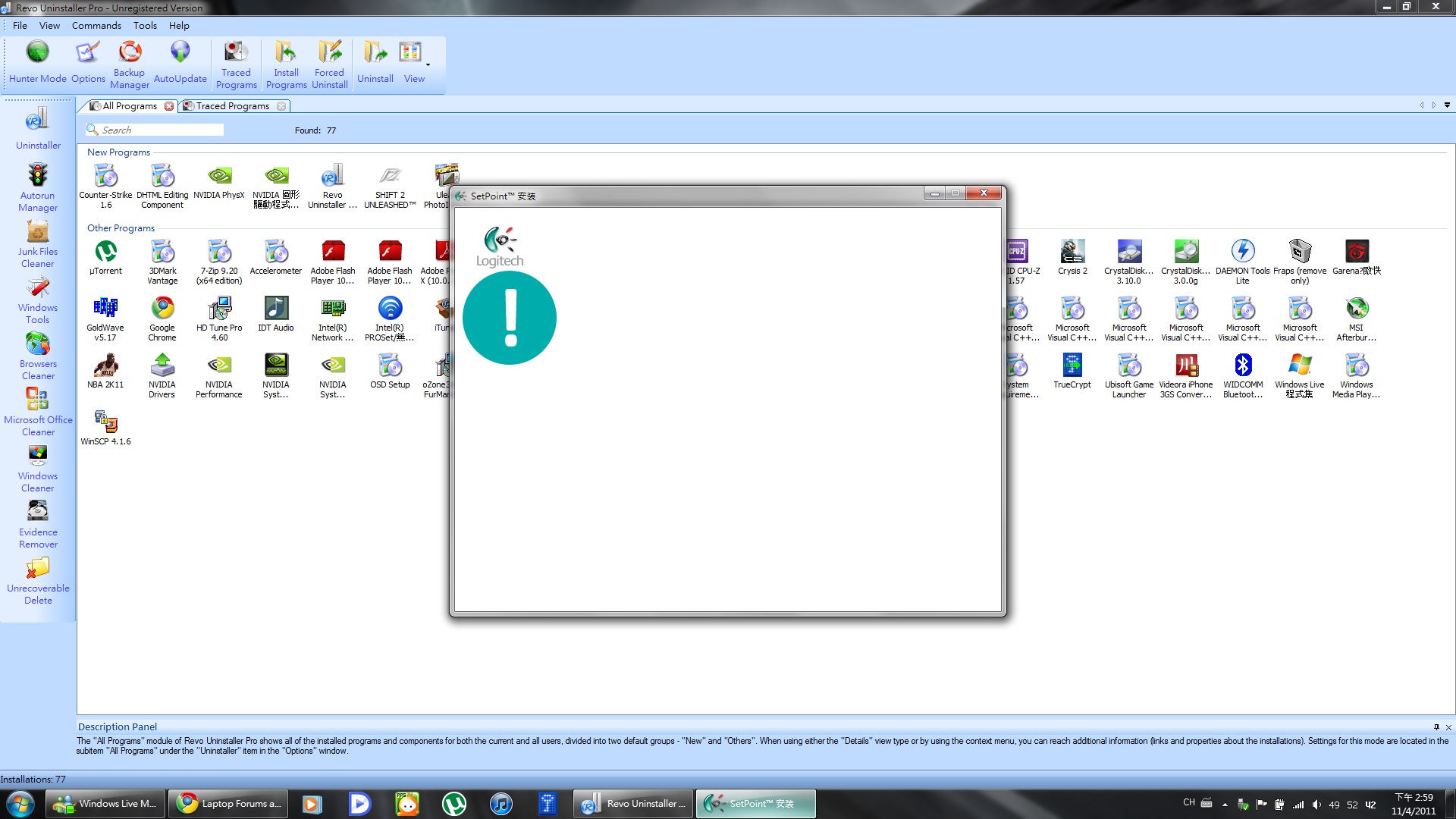Close the SetPoint installer window
This screenshot has height=819, width=1456.
[x=984, y=193]
